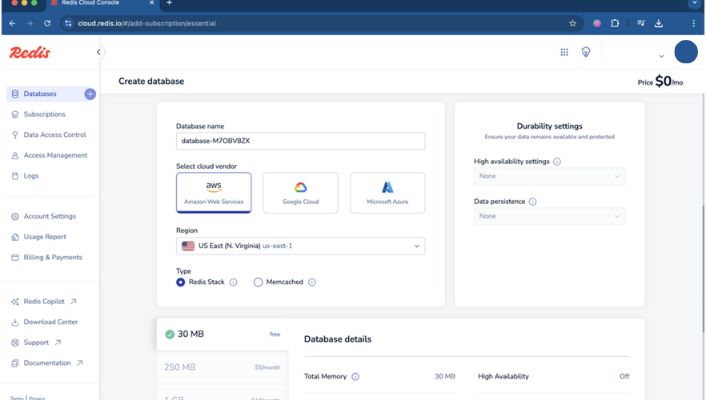Open the Region dropdown

pyautogui.click(x=300, y=246)
